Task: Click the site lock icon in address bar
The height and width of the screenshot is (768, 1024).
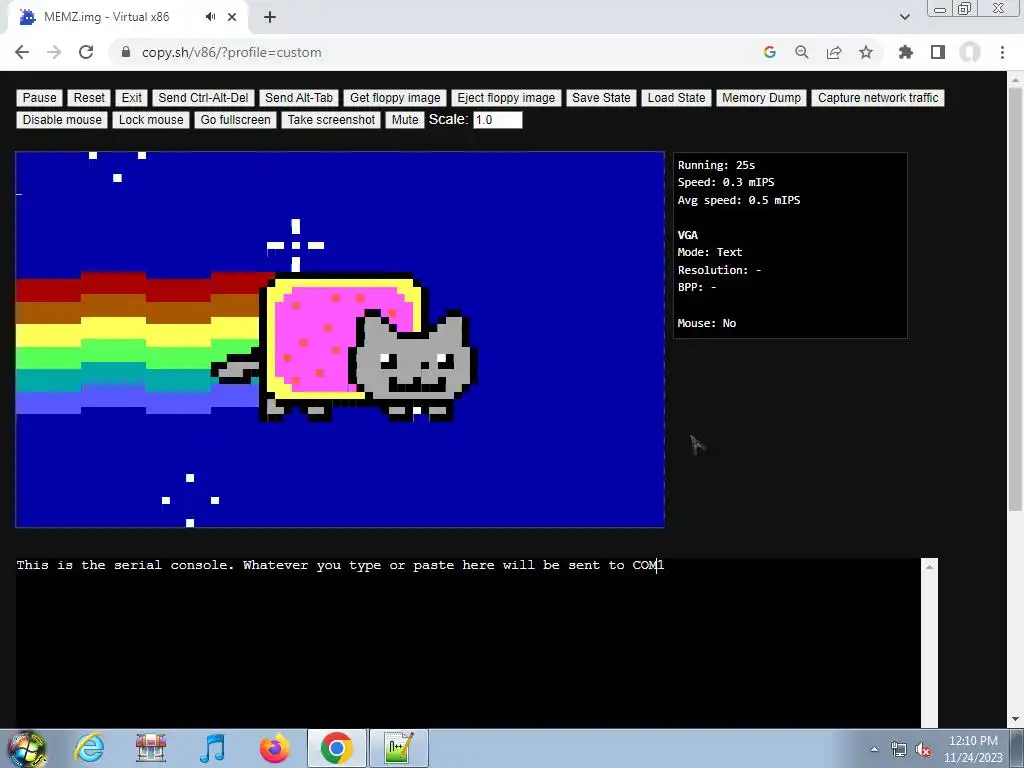Action: (x=126, y=52)
